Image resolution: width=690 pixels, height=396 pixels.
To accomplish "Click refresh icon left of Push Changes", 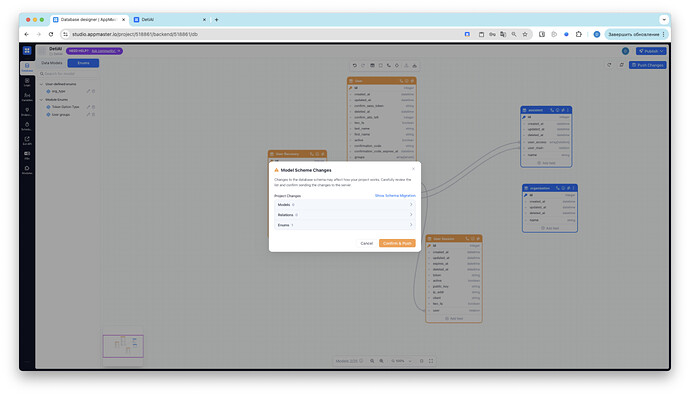I will click(609, 65).
